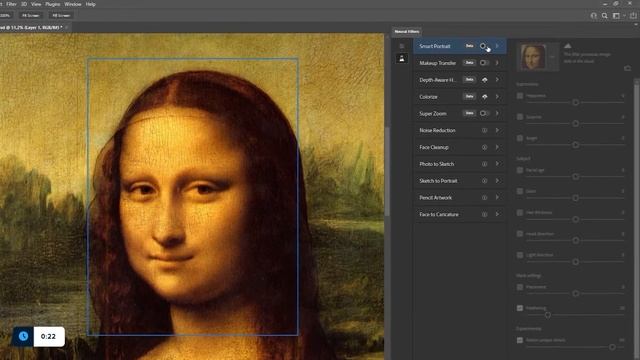Image resolution: width=640 pixels, height=360 pixels.
Task: Open the View menu
Action: pos(36,4)
